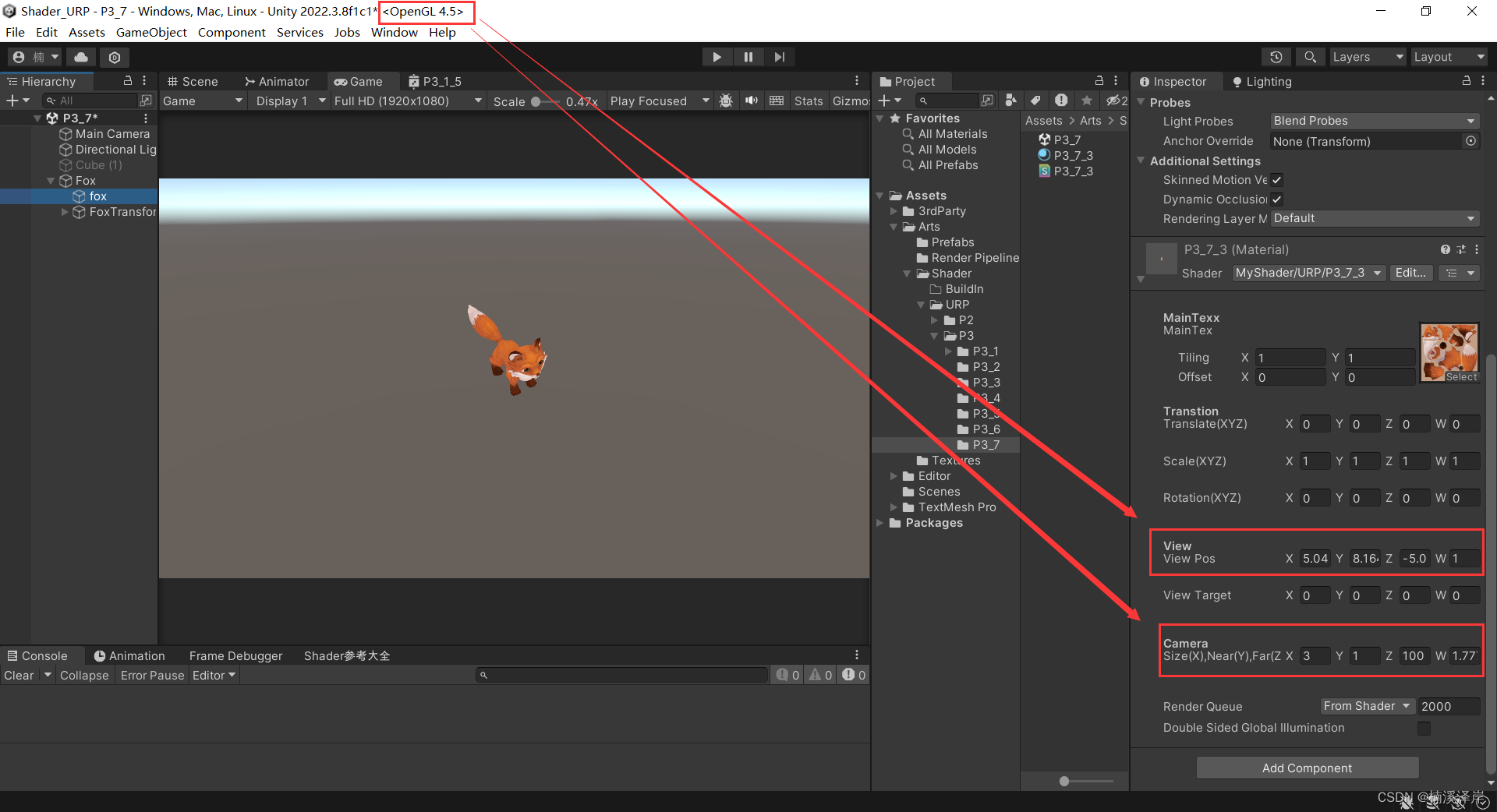The image size is (1497, 812).
Task: Switch to the P3_1_5 tab
Action: 435,81
